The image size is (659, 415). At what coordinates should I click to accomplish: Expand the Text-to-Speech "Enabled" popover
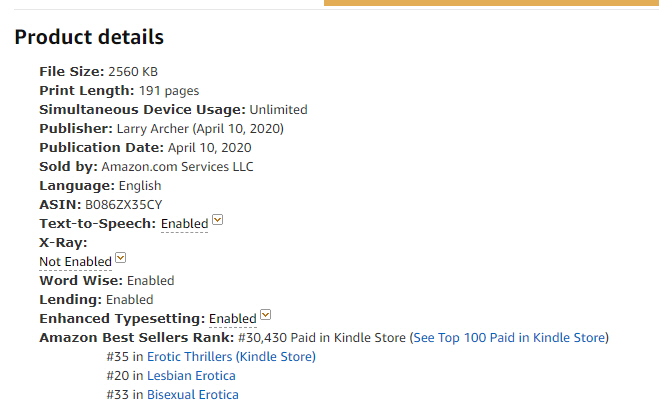tap(184, 224)
